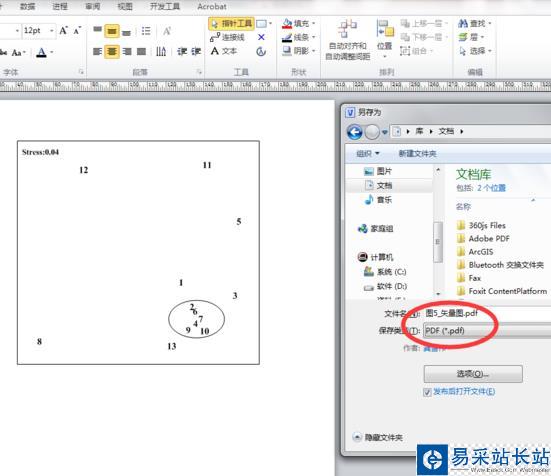Open the View (视图) ribbon tab
This screenshot has width=551, height=476.
pyautogui.click(x=125, y=6)
